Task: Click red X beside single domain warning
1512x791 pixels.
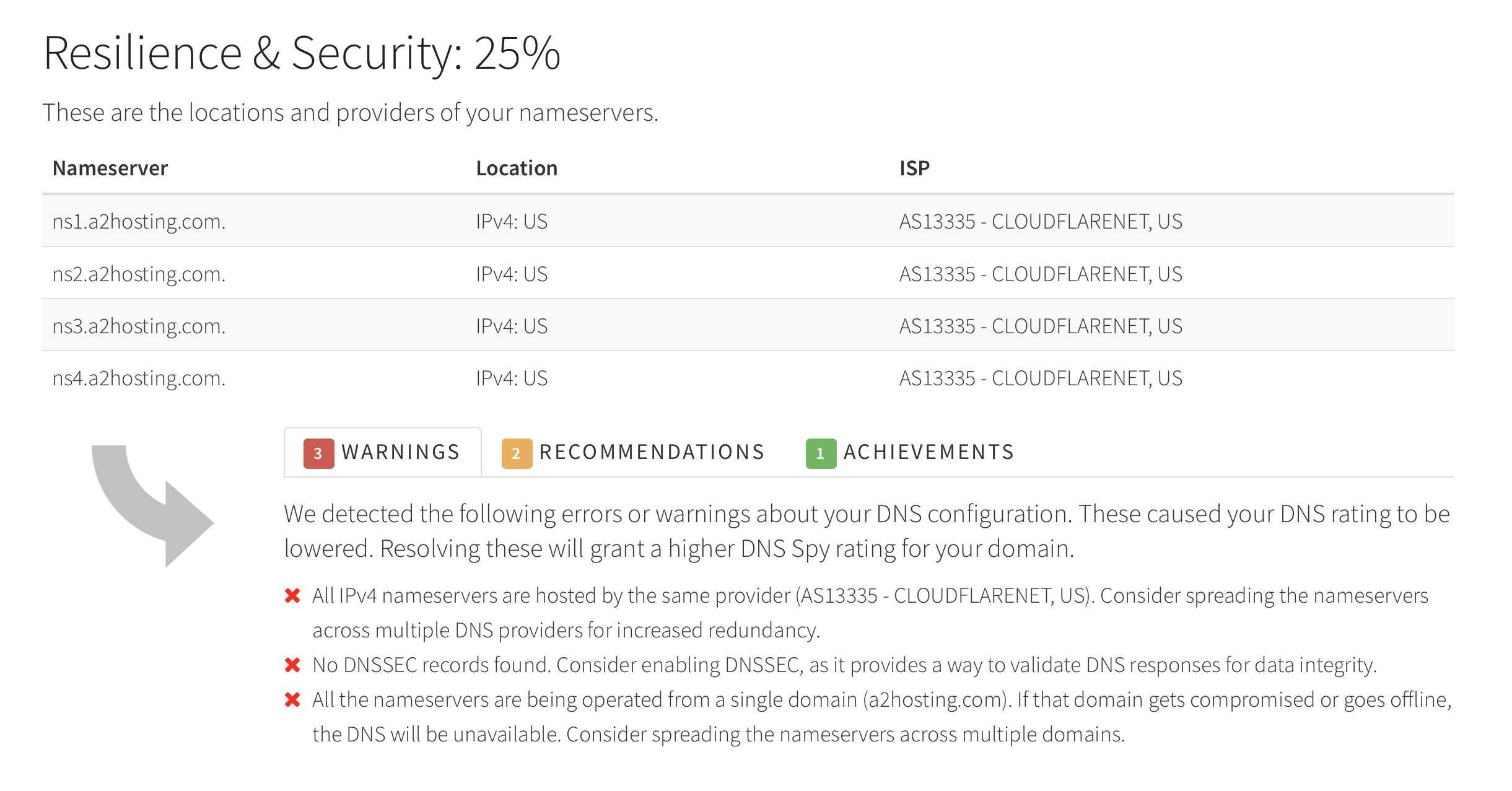Action: coord(292,700)
